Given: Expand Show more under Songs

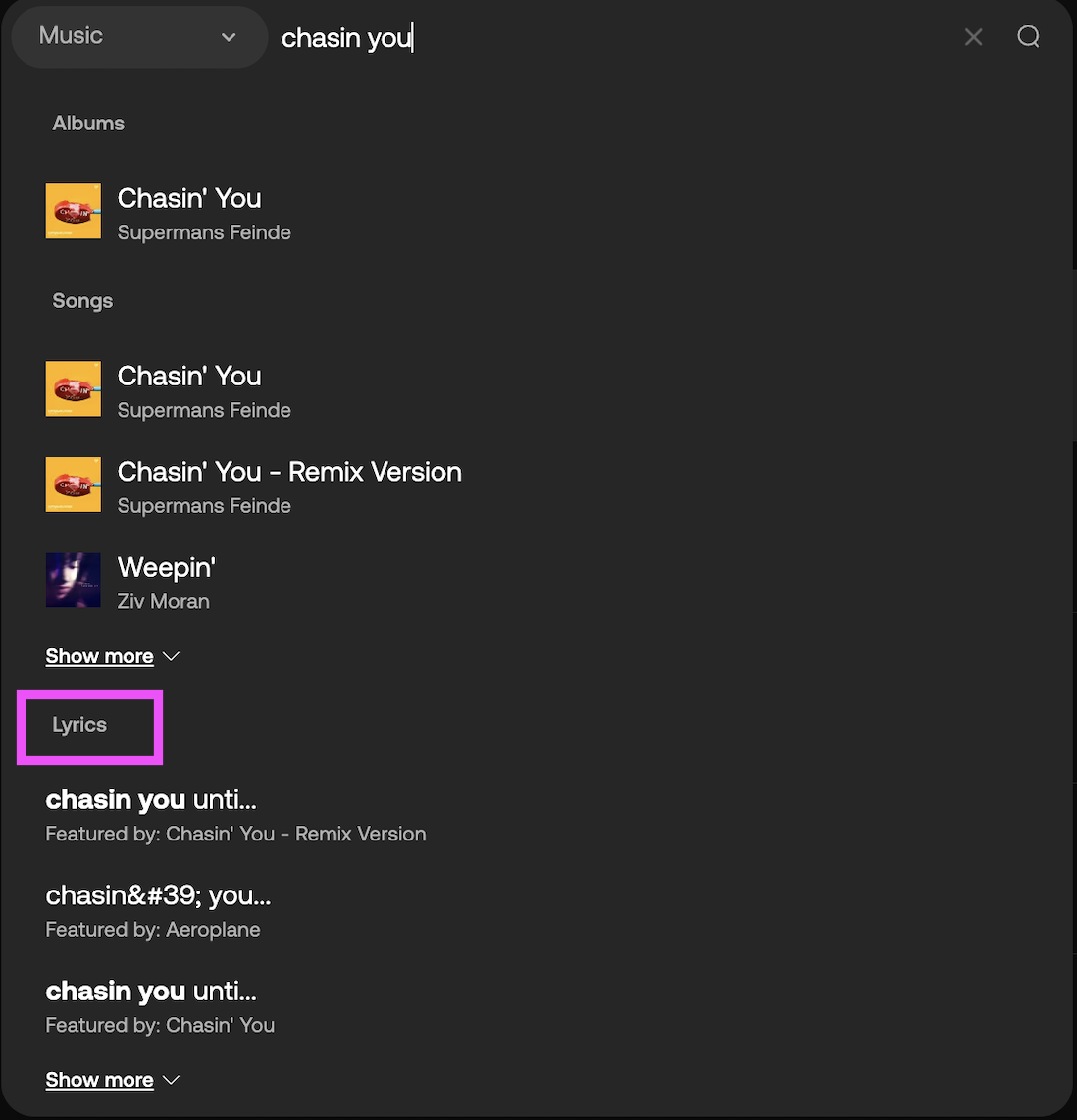Looking at the screenshot, I should (99, 656).
